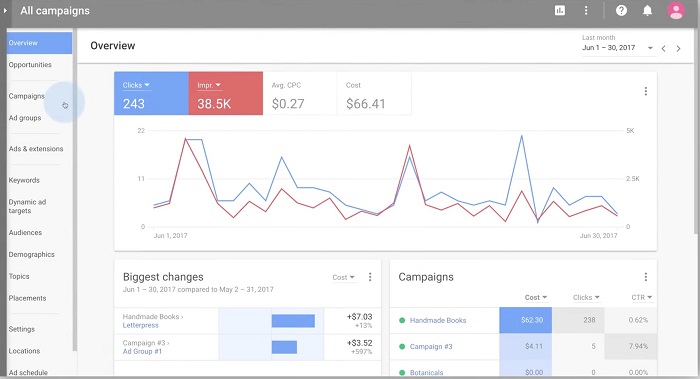Open Locations in the sidebar
The width and height of the screenshot is (700, 379).
click(x=24, y=351)
